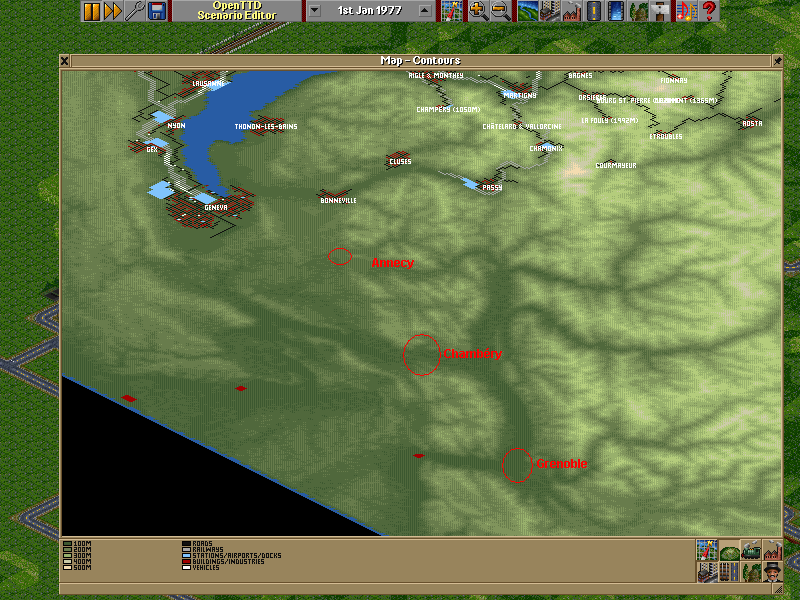Viewport: 800px width, 600px height.
Task: Click the Roads legend colour swatch
Action: 186,544
